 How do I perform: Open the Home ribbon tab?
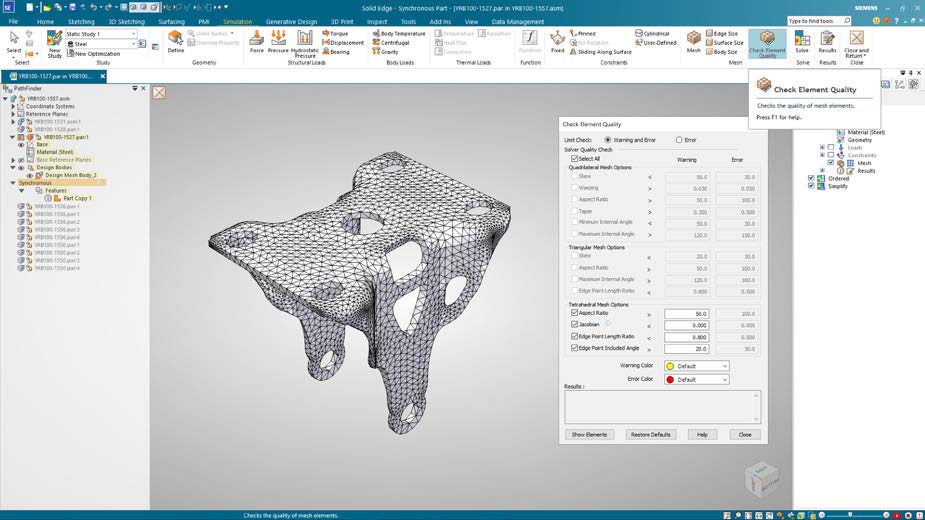45,22
